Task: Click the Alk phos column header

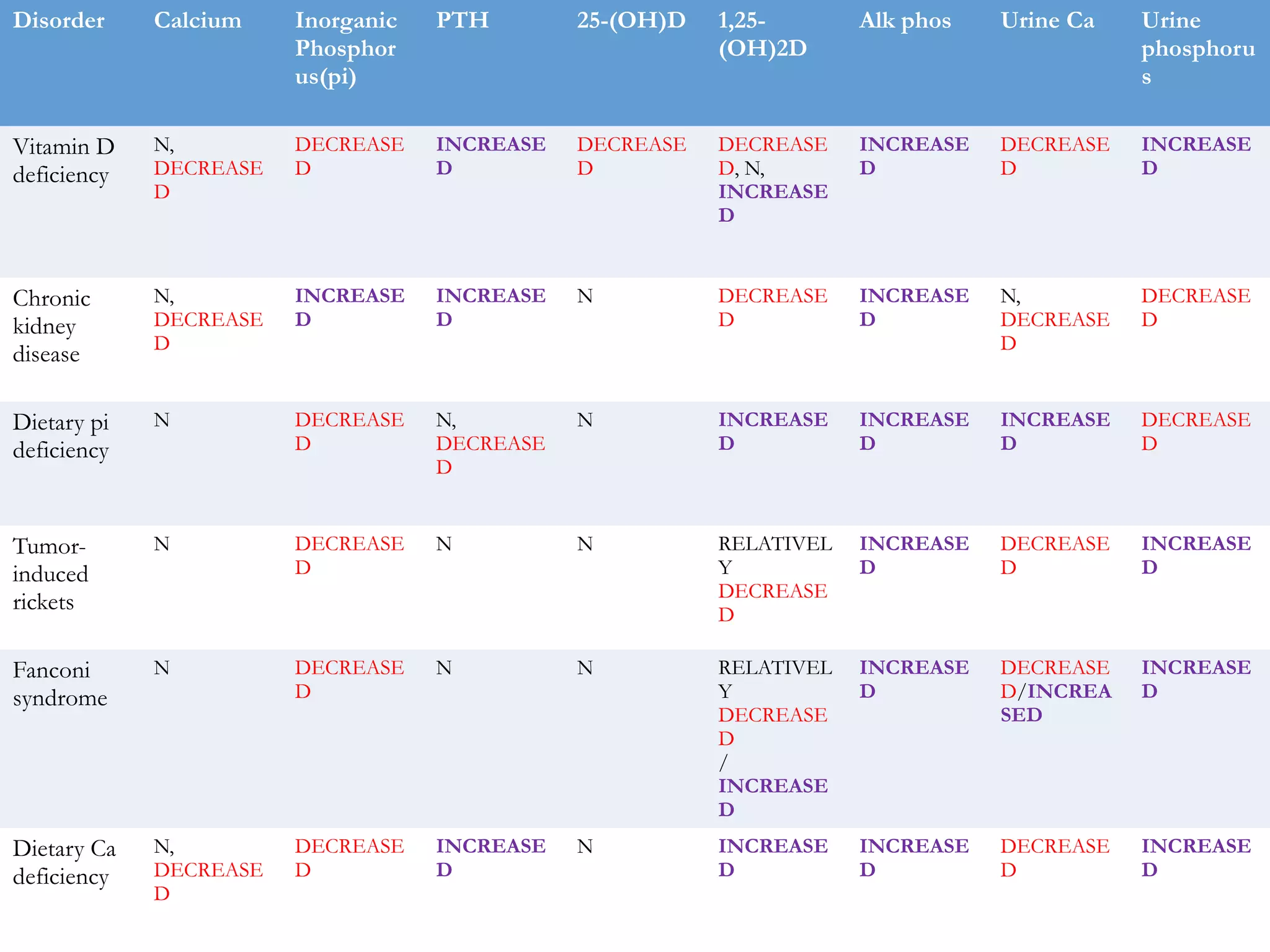Action: tap(905, 20)
